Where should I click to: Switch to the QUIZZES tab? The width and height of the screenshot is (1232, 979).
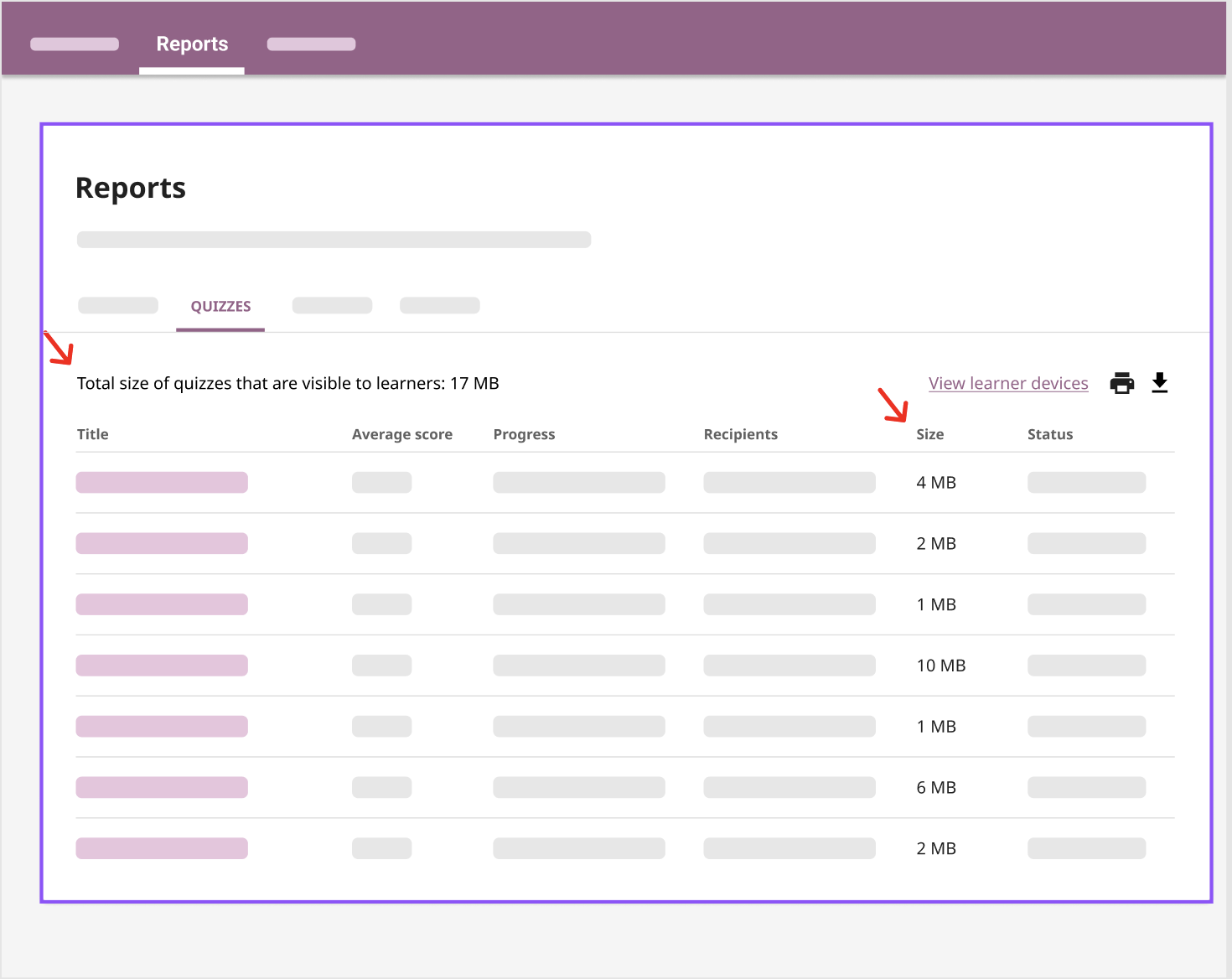pyautogui.click(x=220, y=306)
